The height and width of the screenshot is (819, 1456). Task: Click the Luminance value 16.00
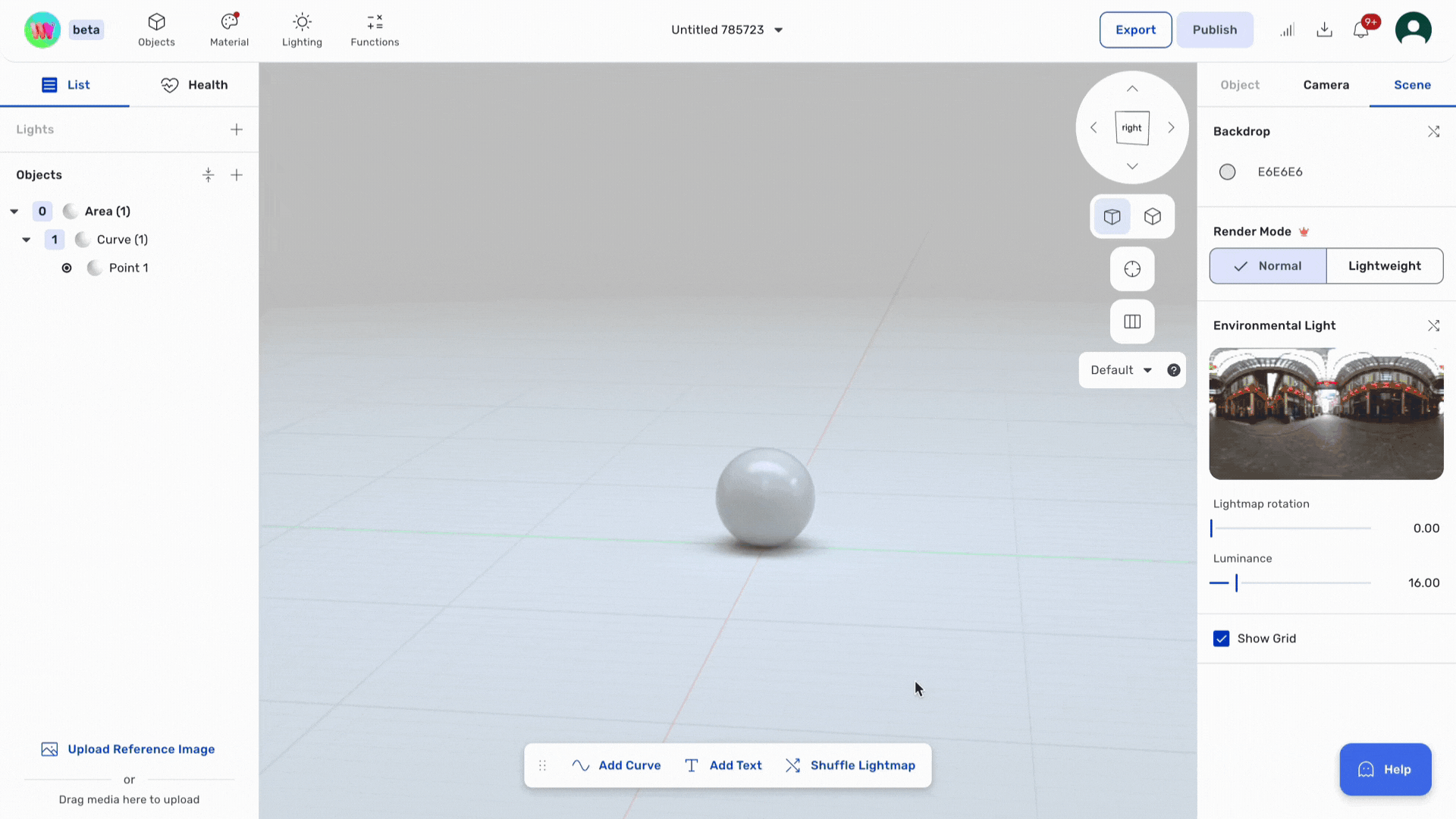(x=1424, y=583)
